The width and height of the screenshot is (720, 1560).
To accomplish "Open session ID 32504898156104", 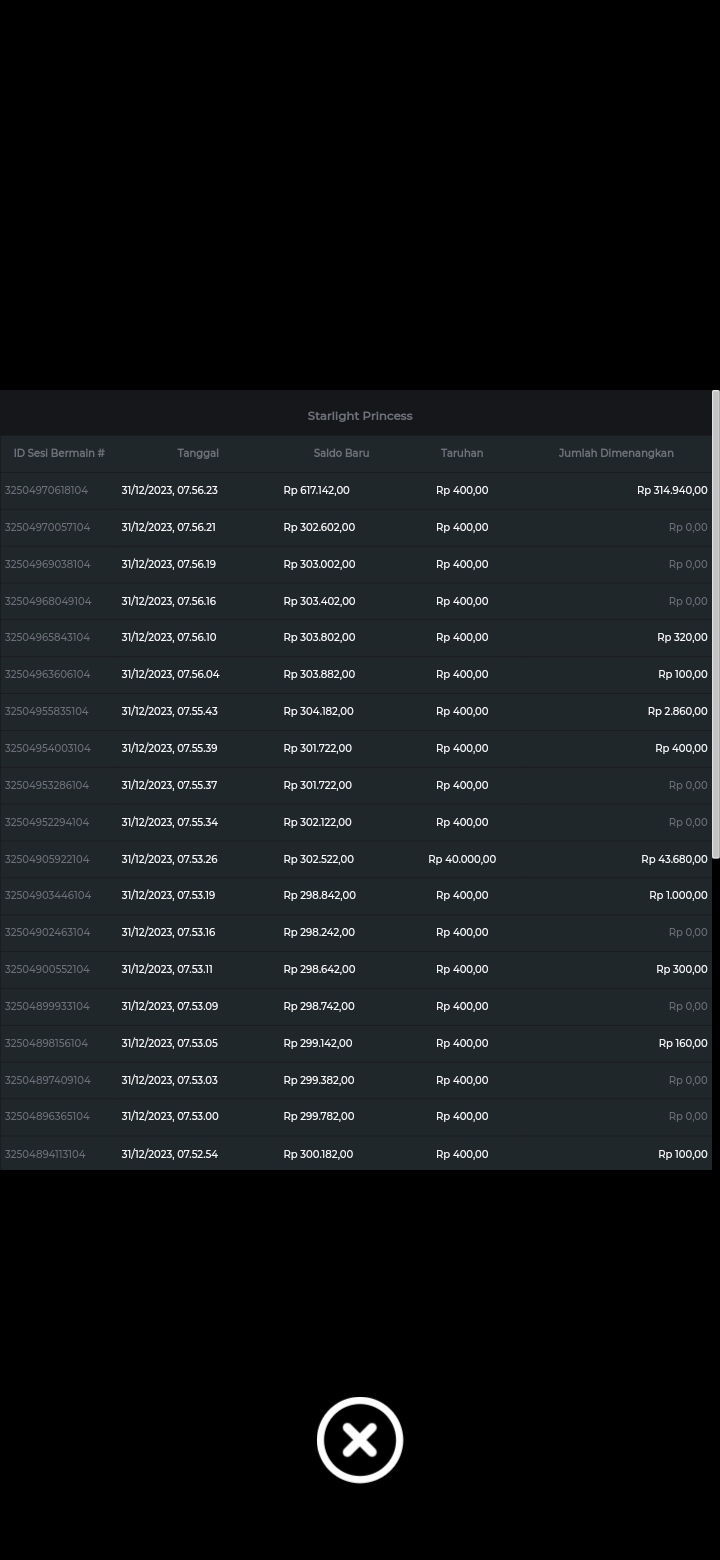I will pos(46,1043).
